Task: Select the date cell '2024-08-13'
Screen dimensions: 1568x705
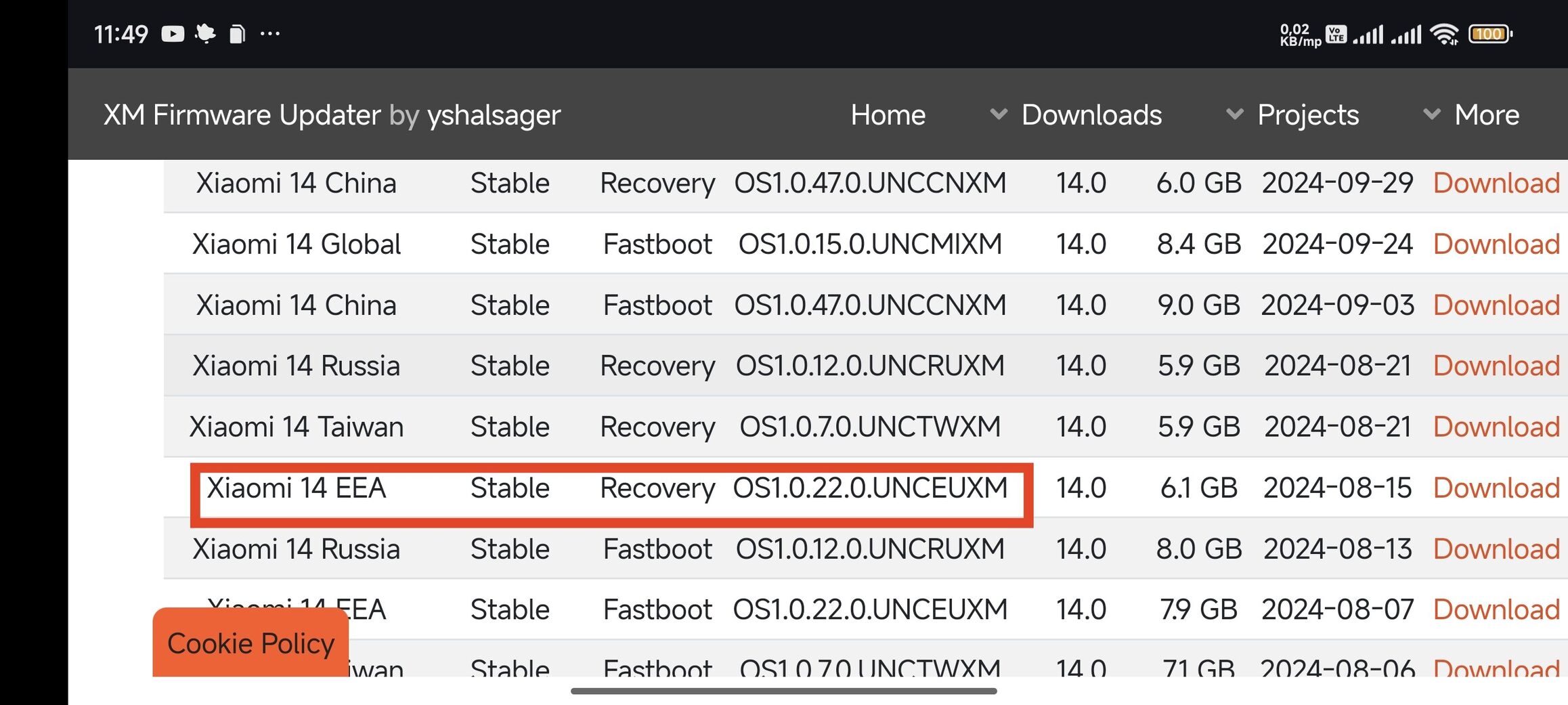Action: click(1337, 549)
